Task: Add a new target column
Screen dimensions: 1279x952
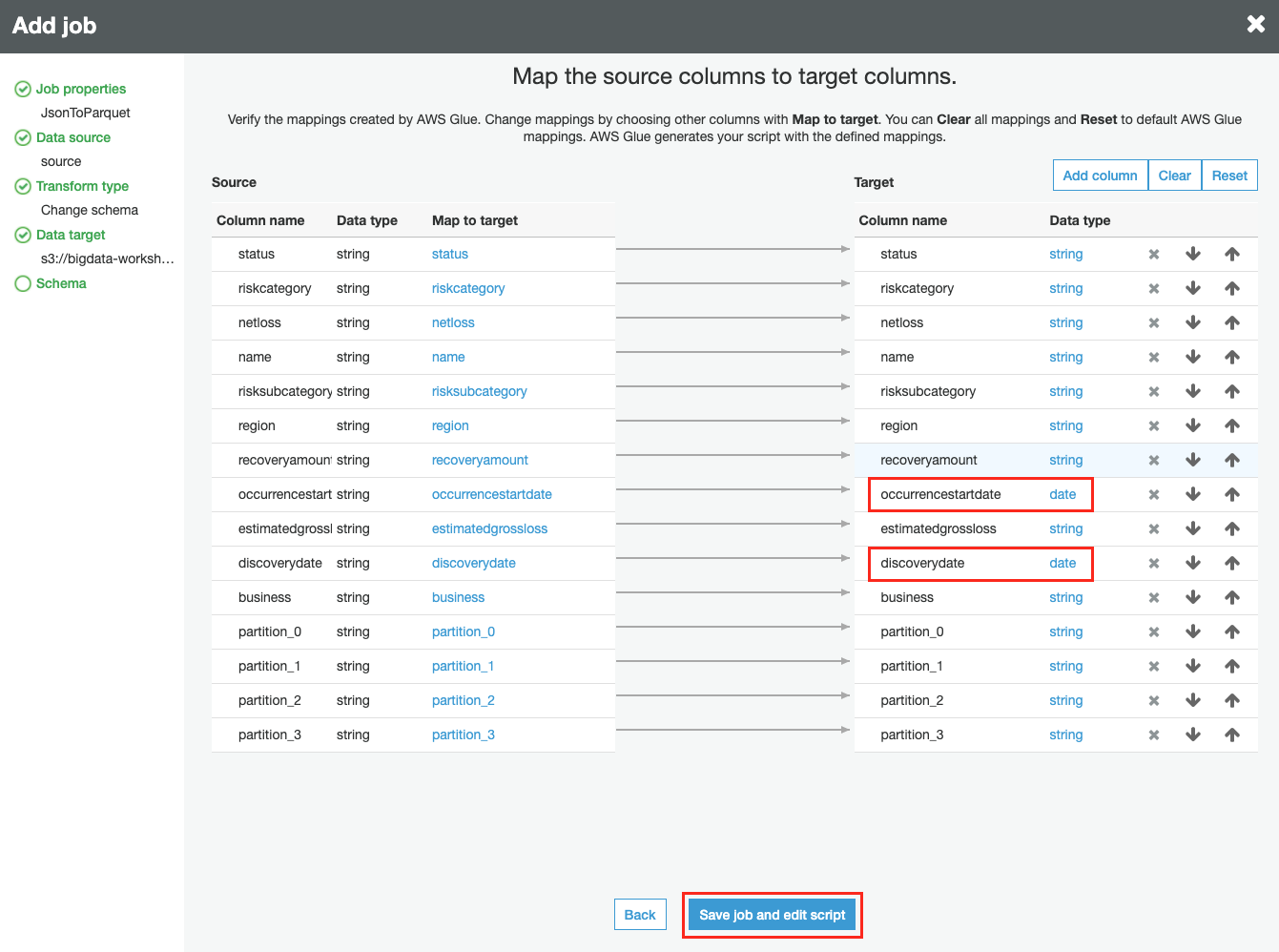Action: [x=1100, y=176]
